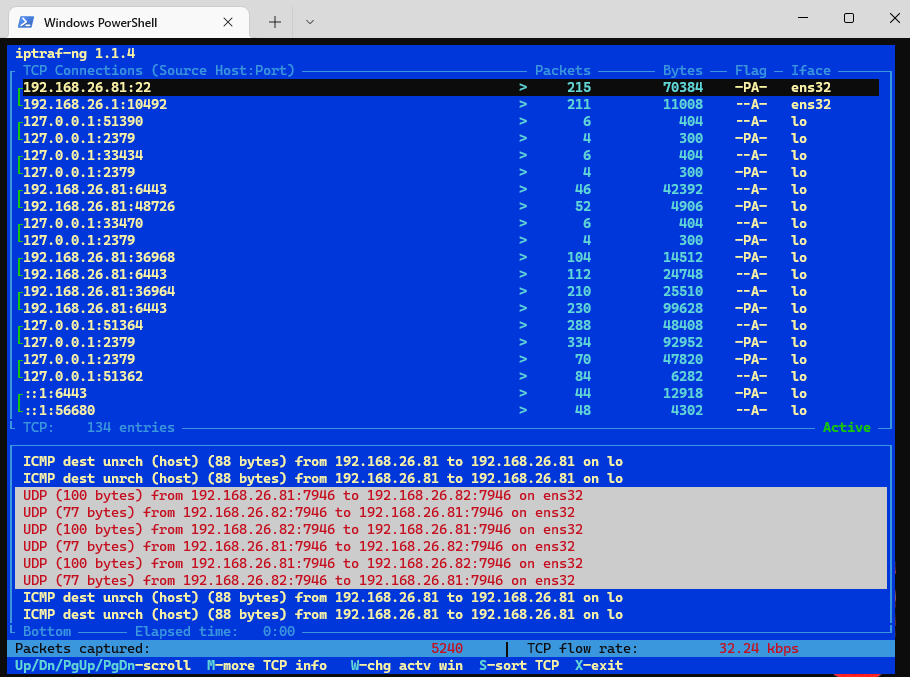Click the 70384 bytes value

(x=682, y=88)
